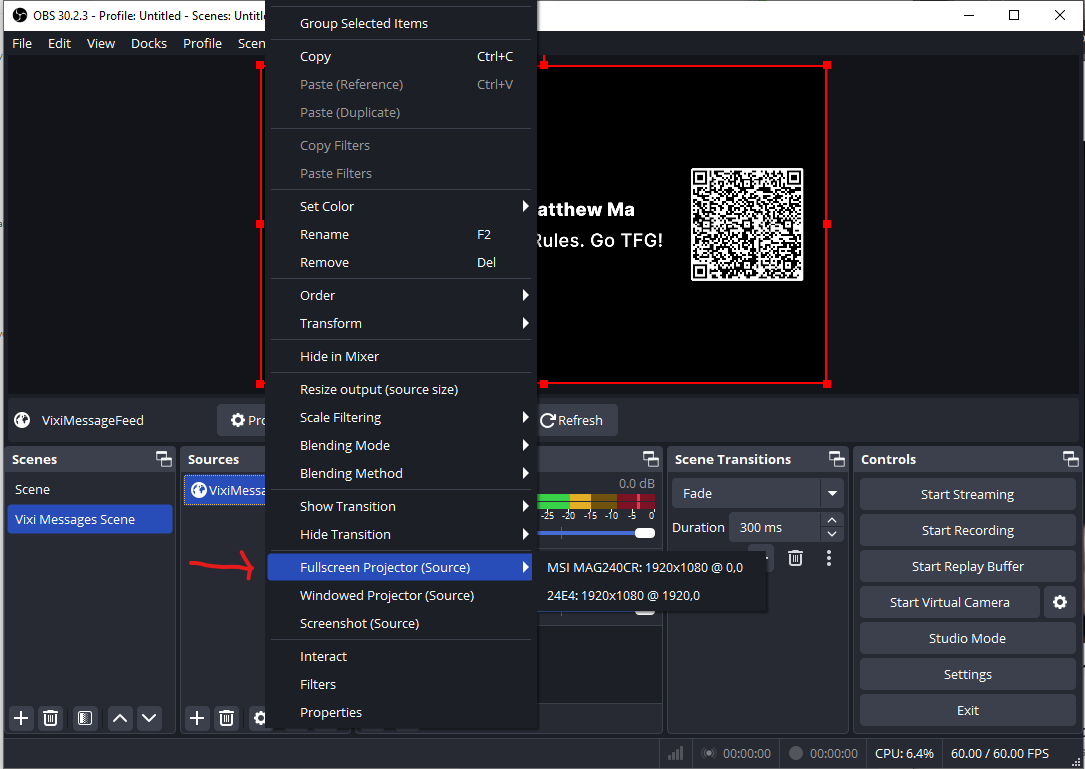Click the network status bars icon
The width and height of the screenshot is (1085, 769).
675,753
